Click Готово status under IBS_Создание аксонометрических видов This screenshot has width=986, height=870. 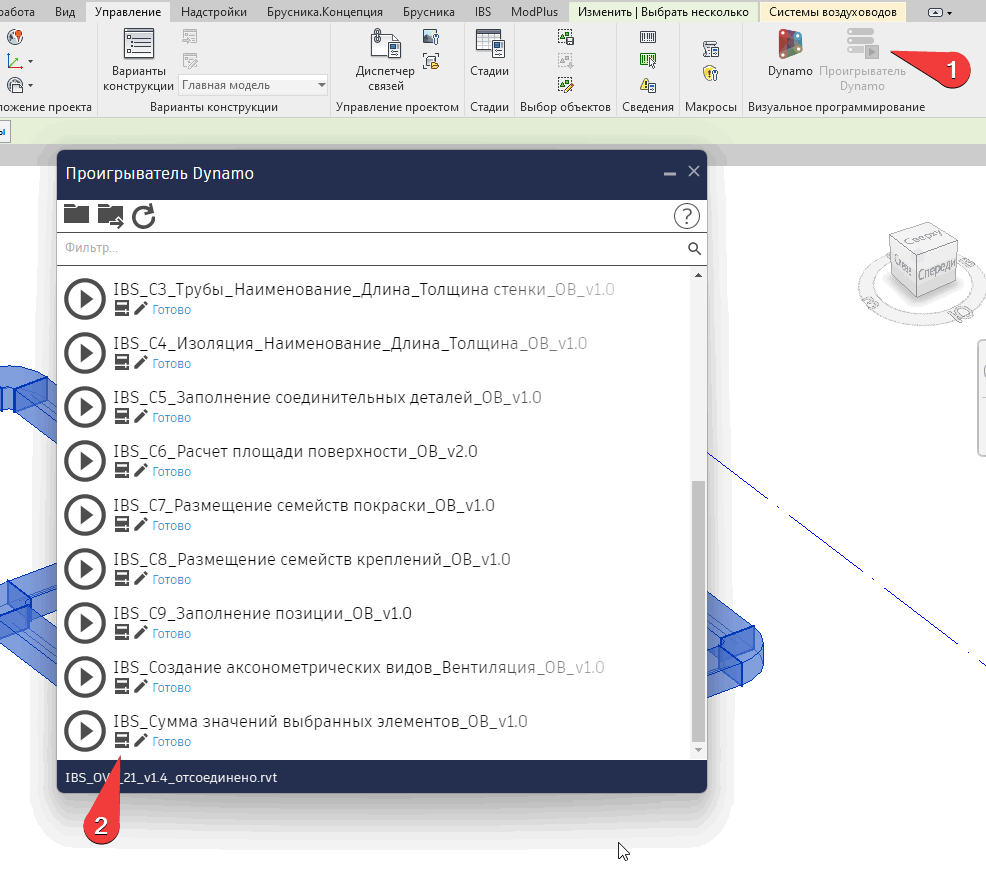(172, 688)
